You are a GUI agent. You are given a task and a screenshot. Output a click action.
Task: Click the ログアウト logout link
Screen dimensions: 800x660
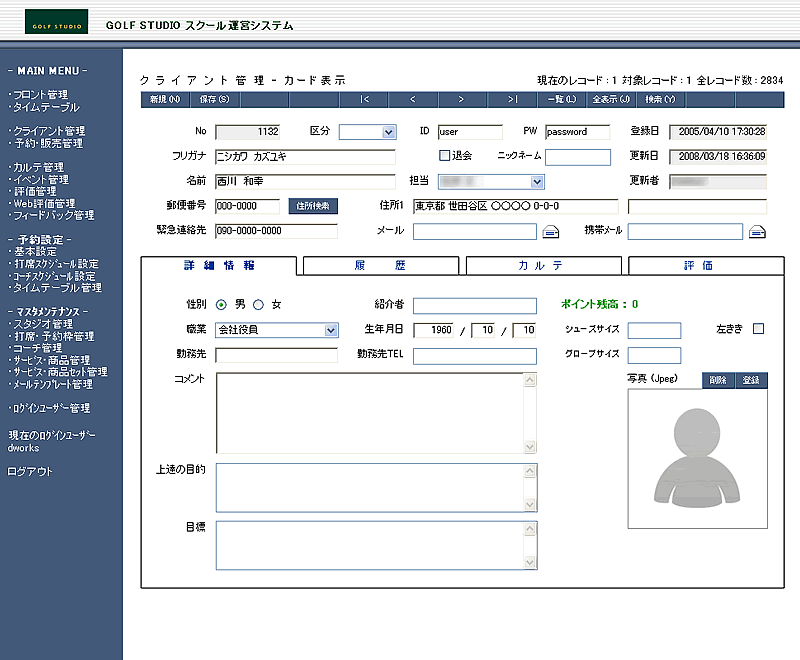pyautogui.click(x=30, y=472)
